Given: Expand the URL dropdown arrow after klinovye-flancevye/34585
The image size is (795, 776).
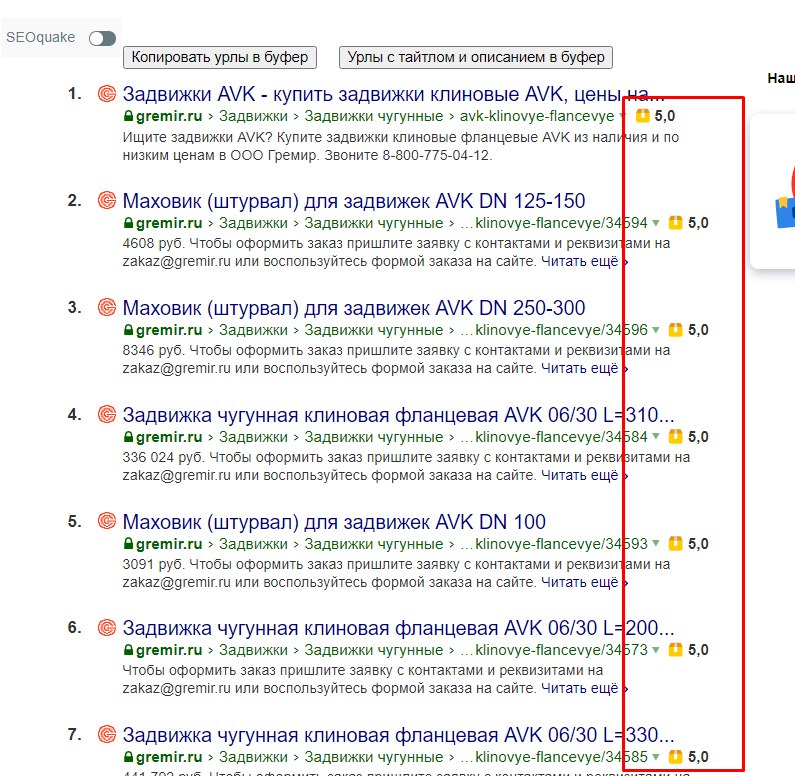Looking at the screenshot, I should (x=656, y=757).
